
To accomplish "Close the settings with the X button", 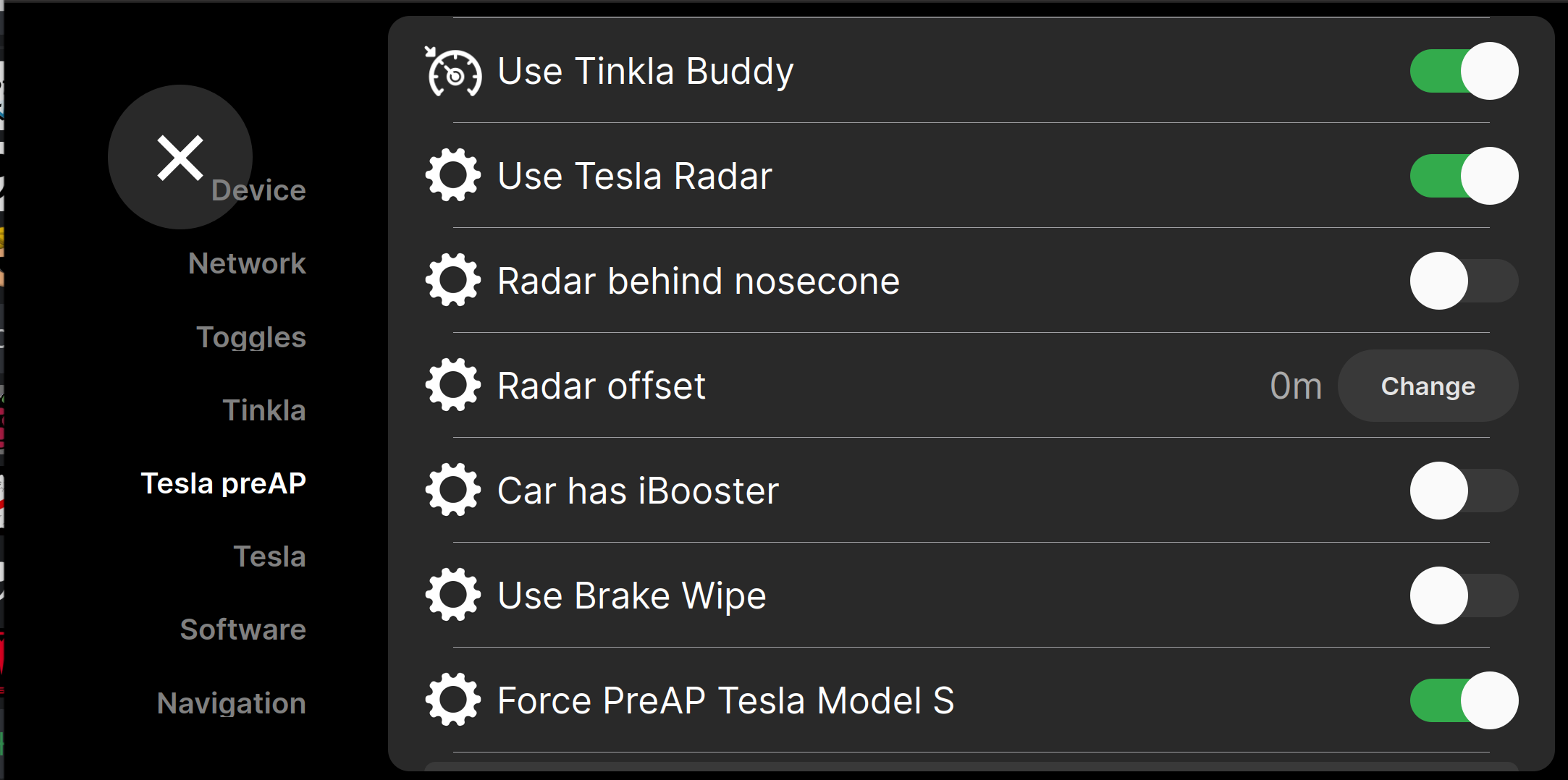I will (x=180, y=157).
